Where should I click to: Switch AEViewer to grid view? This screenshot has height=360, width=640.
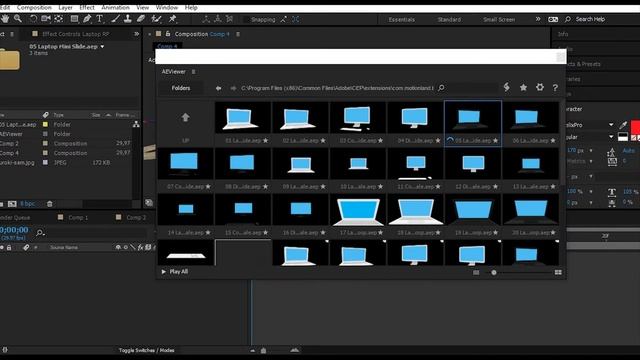558,272
